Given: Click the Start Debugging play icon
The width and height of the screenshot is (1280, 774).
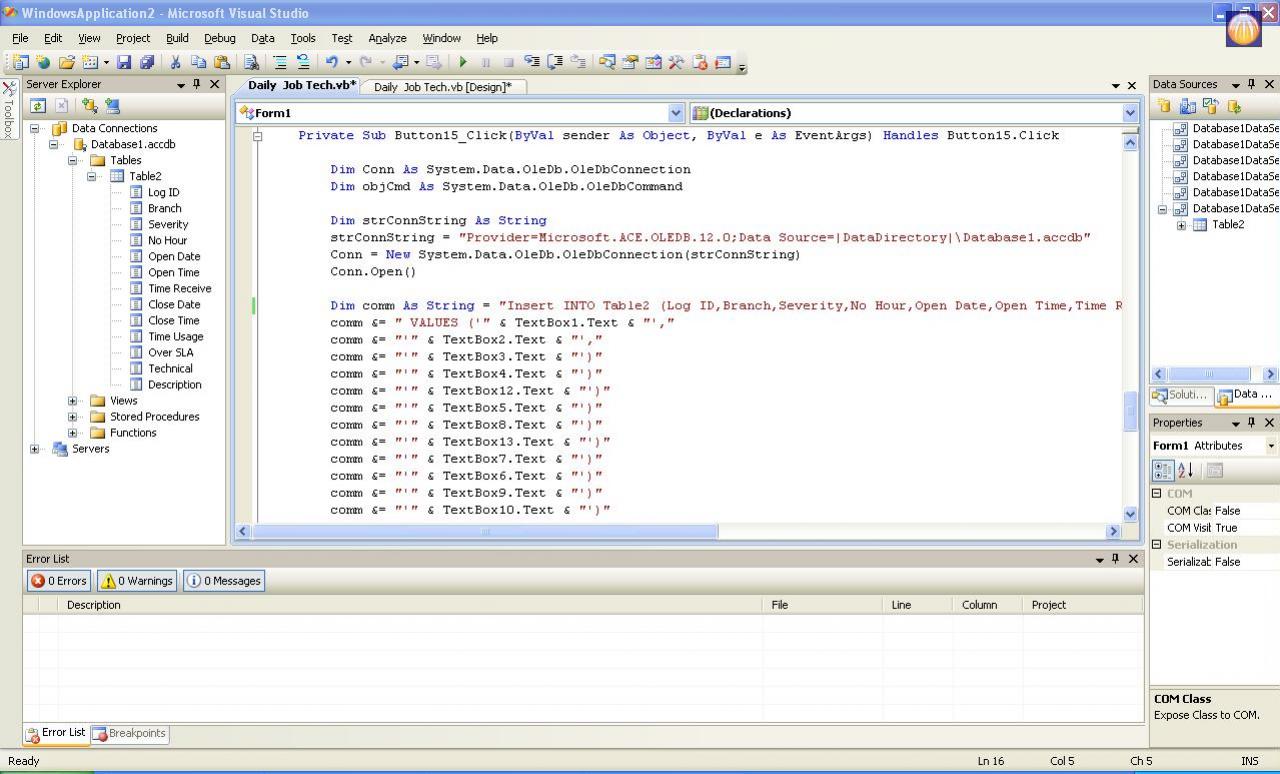Looking at the screenshot, I should pos(463,62).
